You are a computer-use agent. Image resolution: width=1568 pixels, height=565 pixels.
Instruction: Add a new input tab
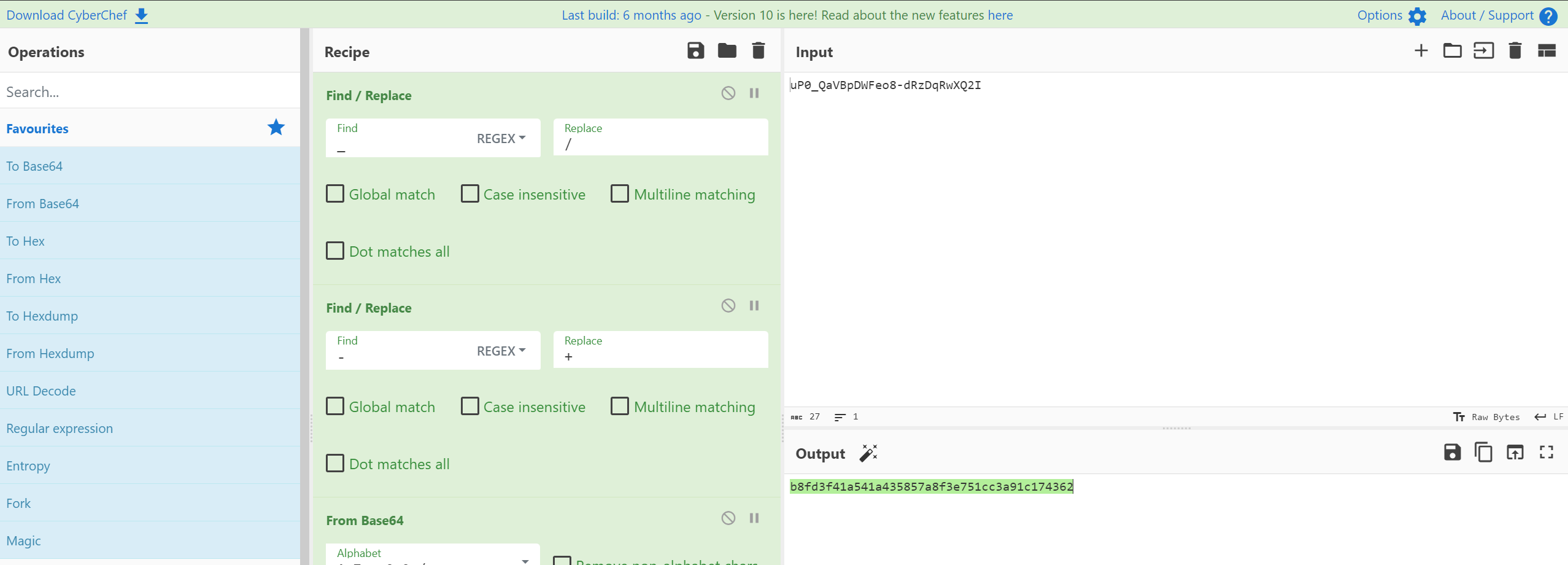point(1421,51)
